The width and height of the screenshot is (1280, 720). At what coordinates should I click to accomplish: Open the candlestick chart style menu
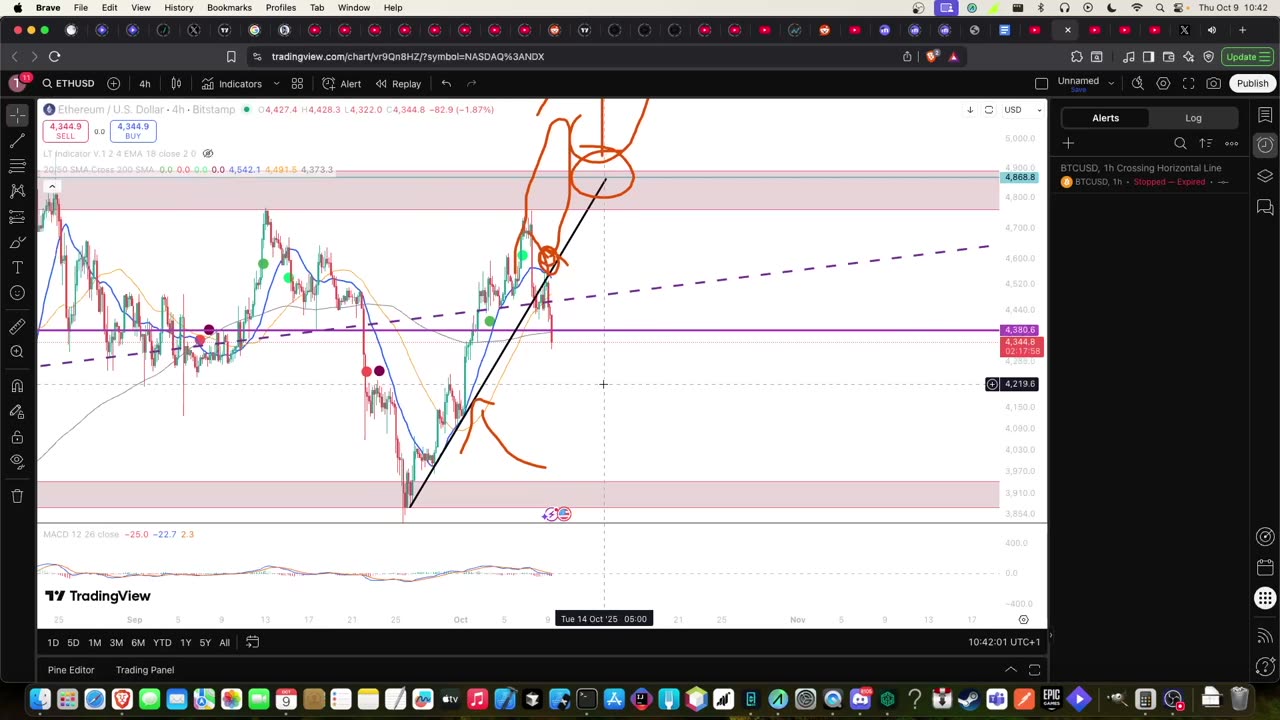[x=176, y=84]
